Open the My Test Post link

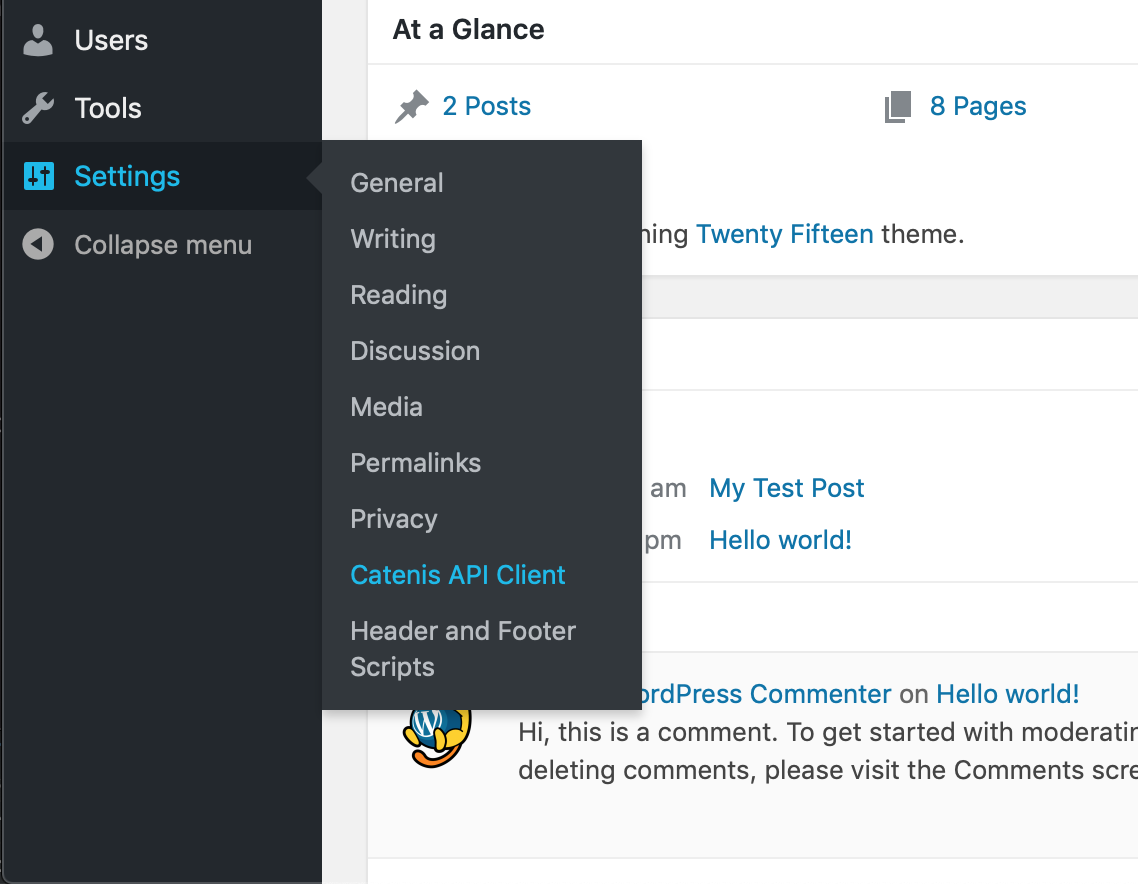(787, 488)
